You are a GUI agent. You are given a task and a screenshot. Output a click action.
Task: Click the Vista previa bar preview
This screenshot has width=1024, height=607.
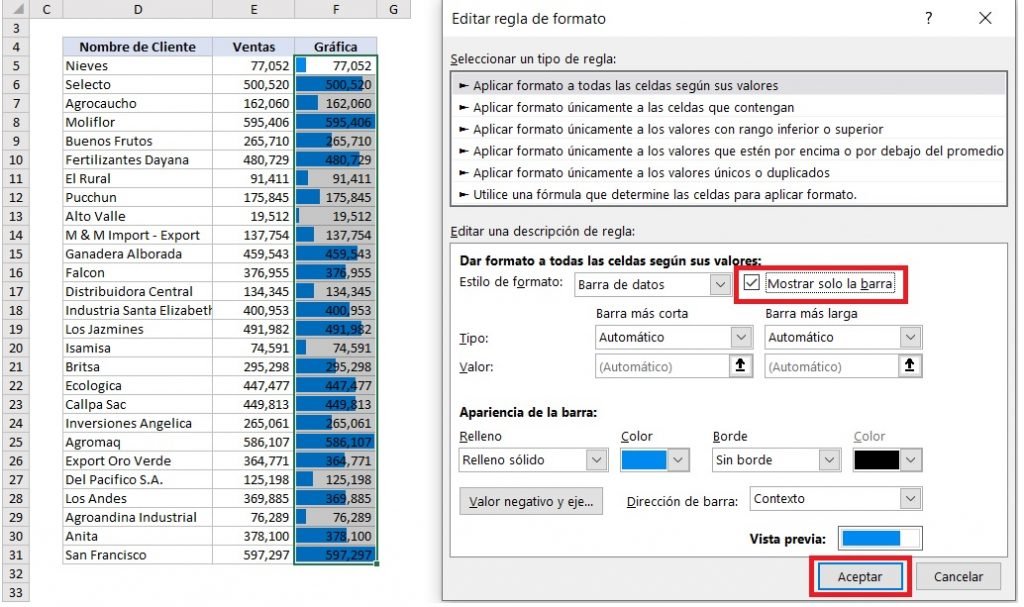(877, 539)
